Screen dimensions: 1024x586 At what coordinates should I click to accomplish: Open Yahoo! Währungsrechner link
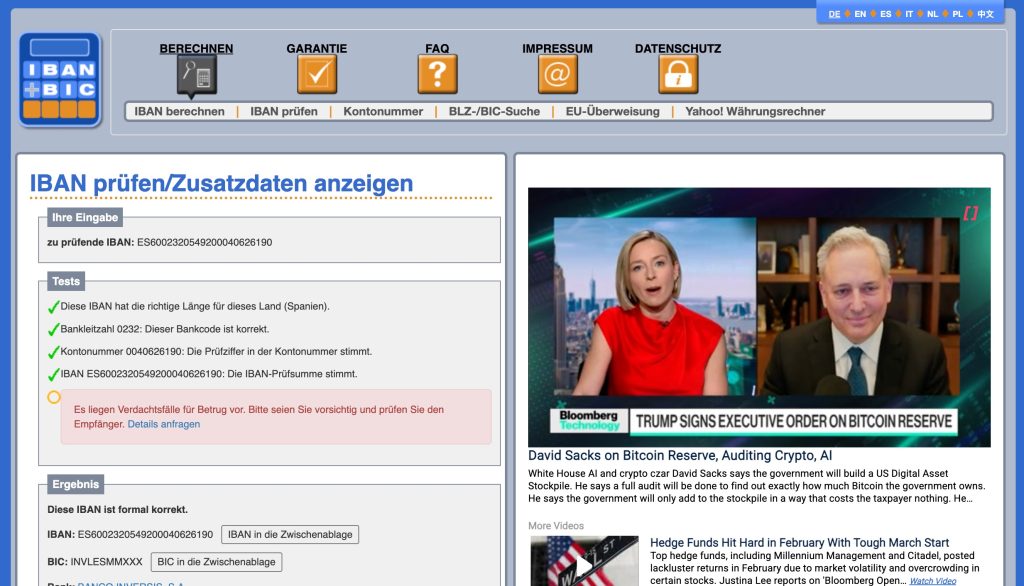(x=755, y=112)
